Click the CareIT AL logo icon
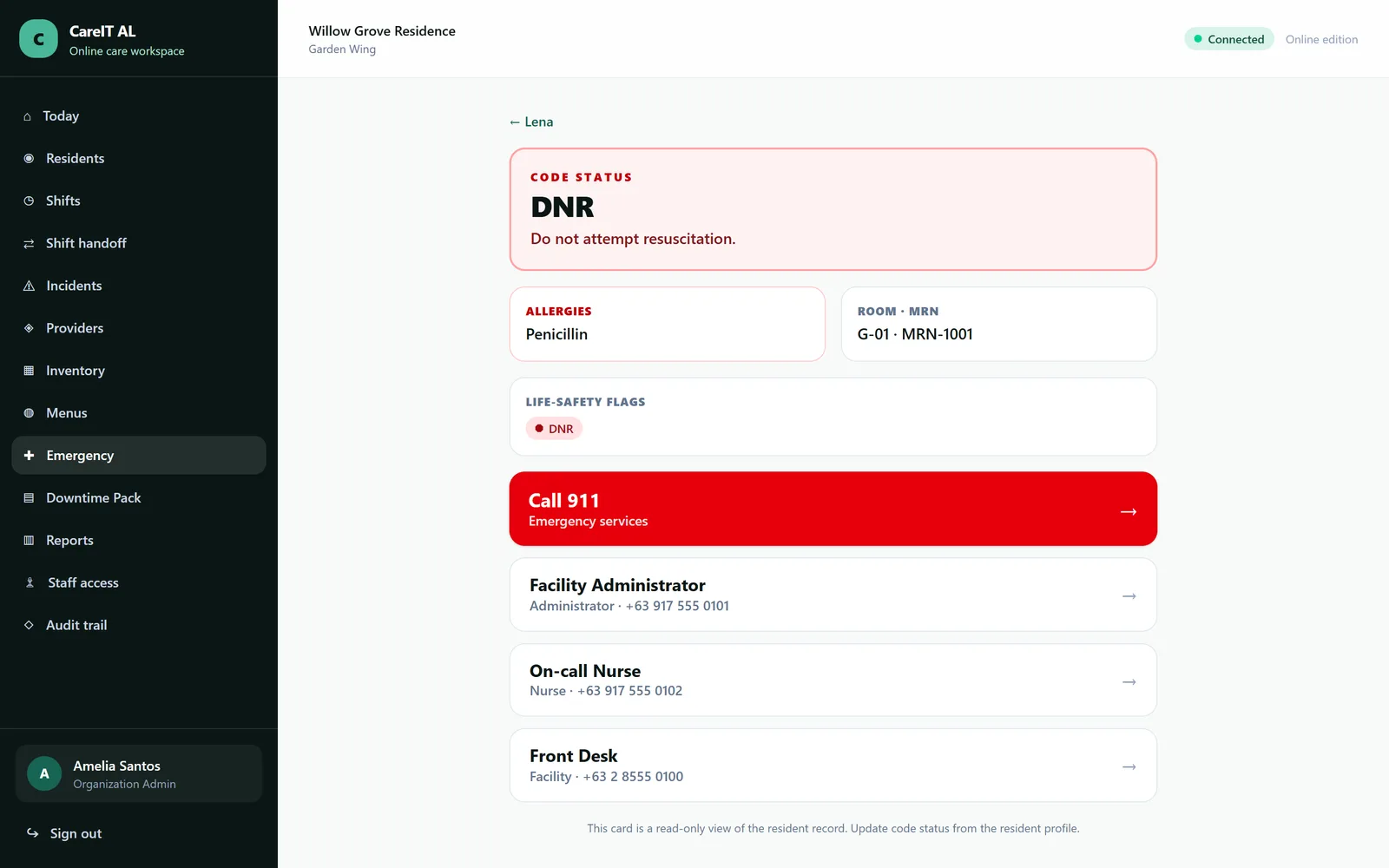The image size is (1389, 868). 38,39
